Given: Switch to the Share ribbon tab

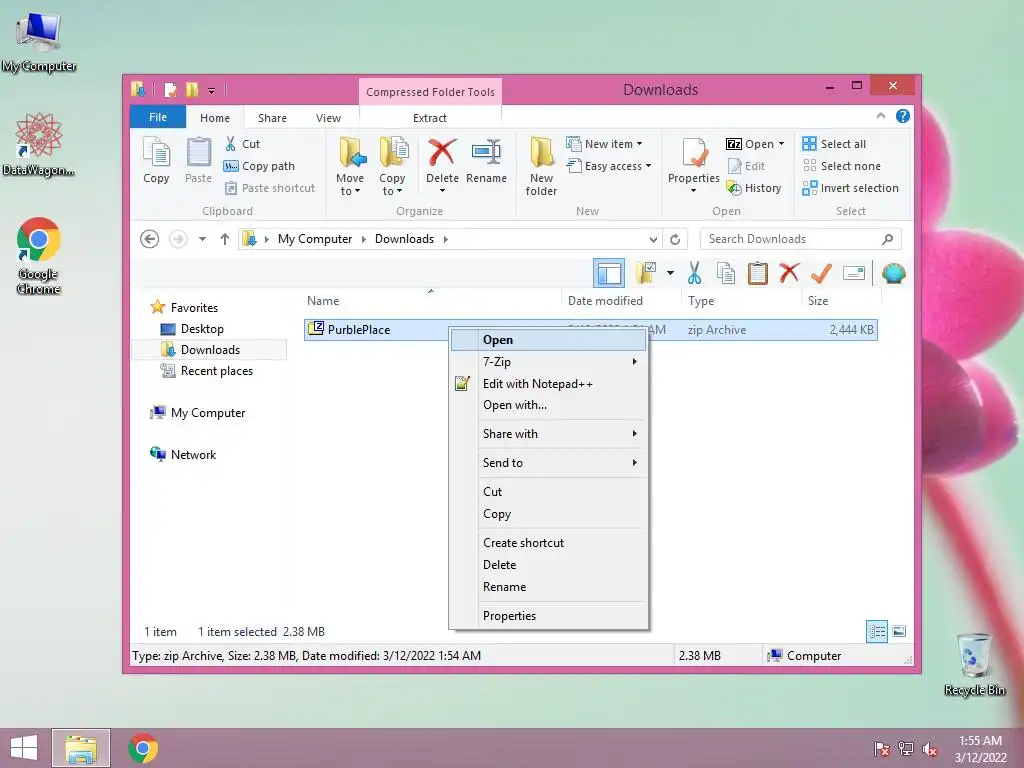Looking at the screenshot, I should coord(272,118).
